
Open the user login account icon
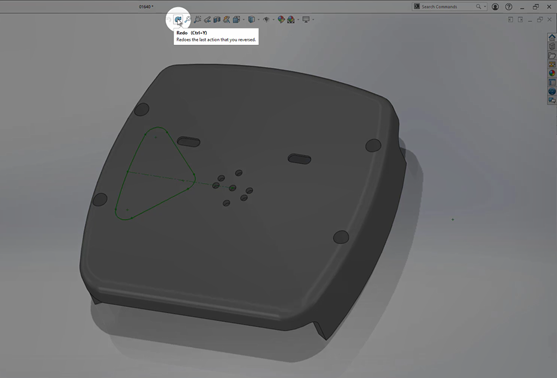click(495, 6)
